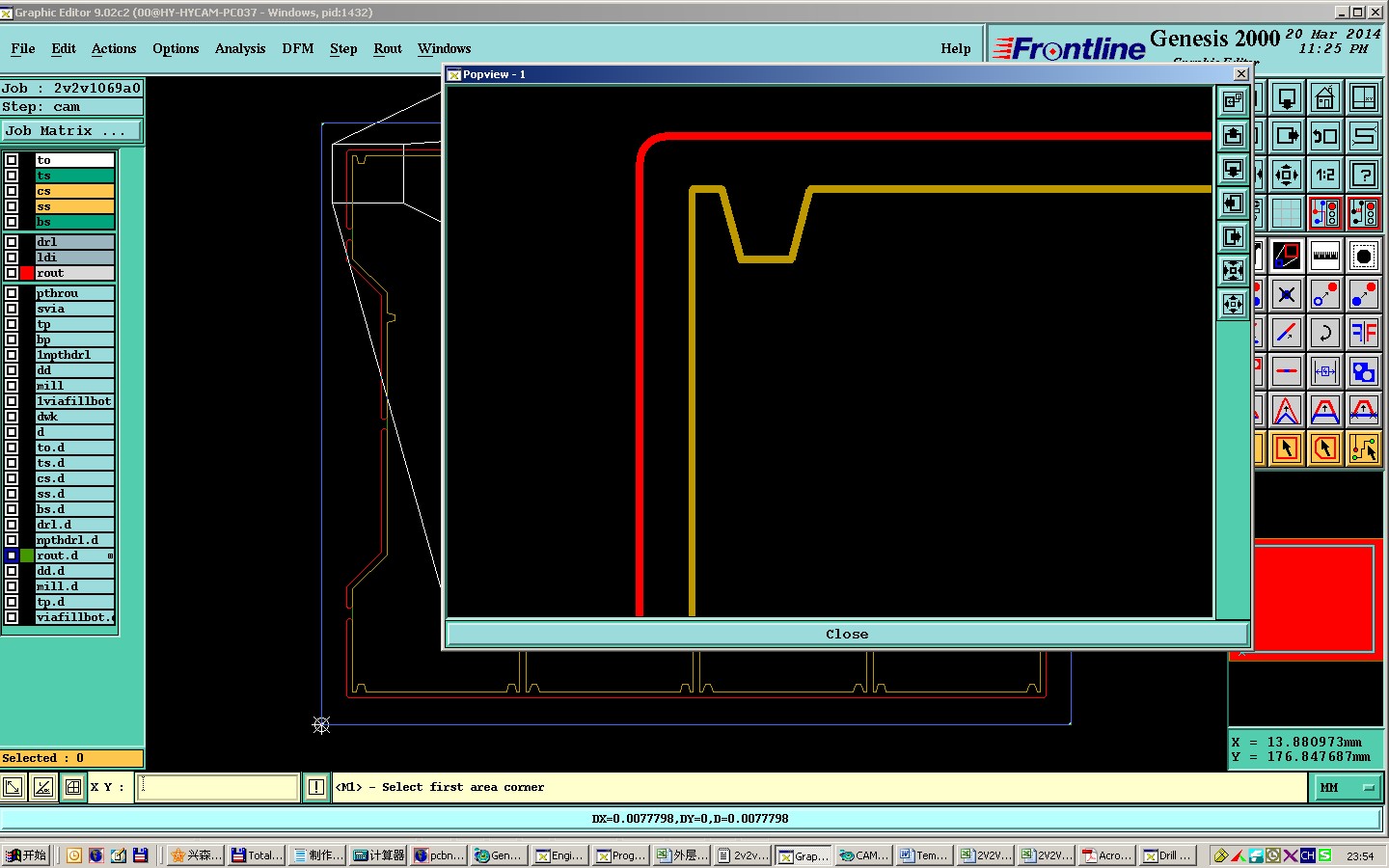Click the question mark help icon
The image size is (1389, 868).
click(1364, 175)
